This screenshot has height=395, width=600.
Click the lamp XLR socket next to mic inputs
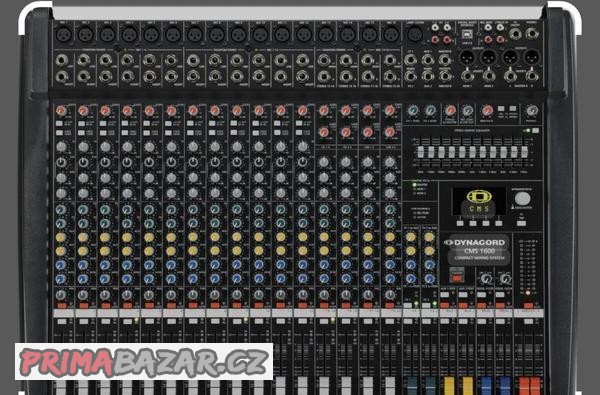point(415,34)
